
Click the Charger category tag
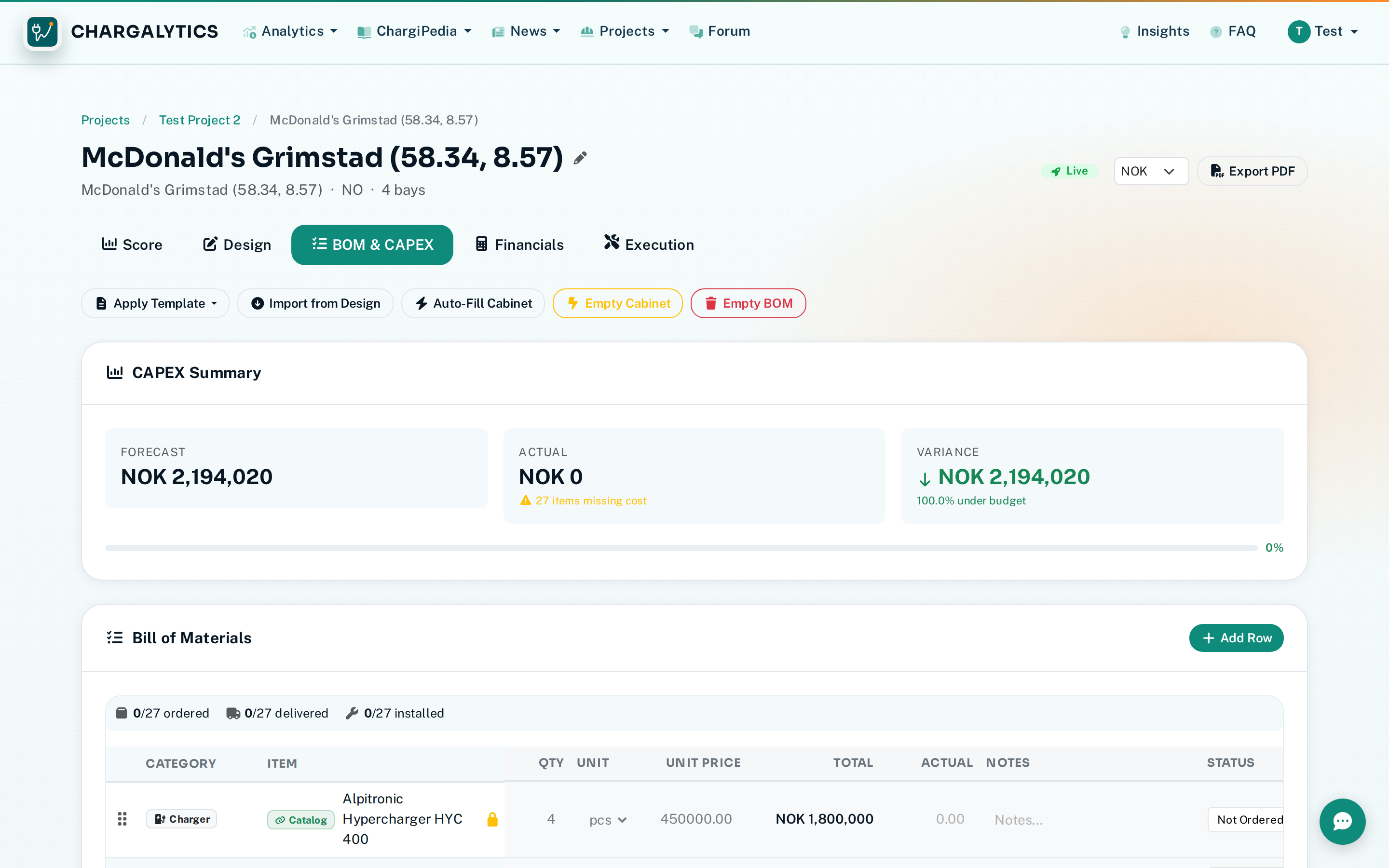181,819
